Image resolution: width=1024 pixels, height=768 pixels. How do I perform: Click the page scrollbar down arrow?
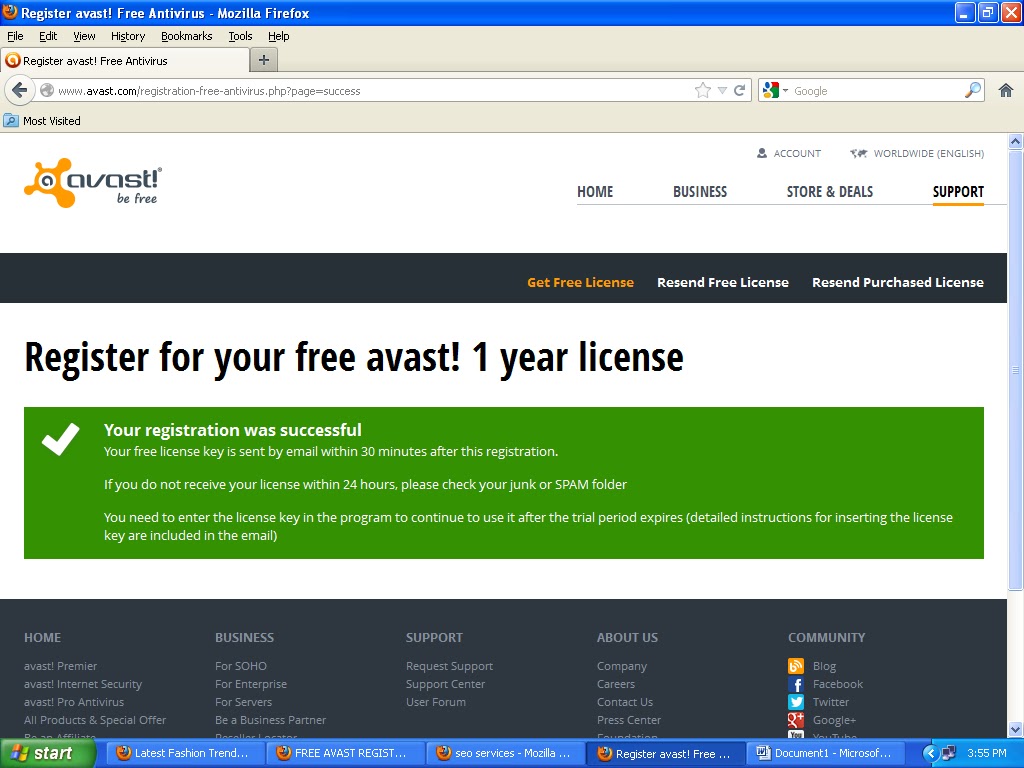pyautogui.click(x=1016, y=729)
